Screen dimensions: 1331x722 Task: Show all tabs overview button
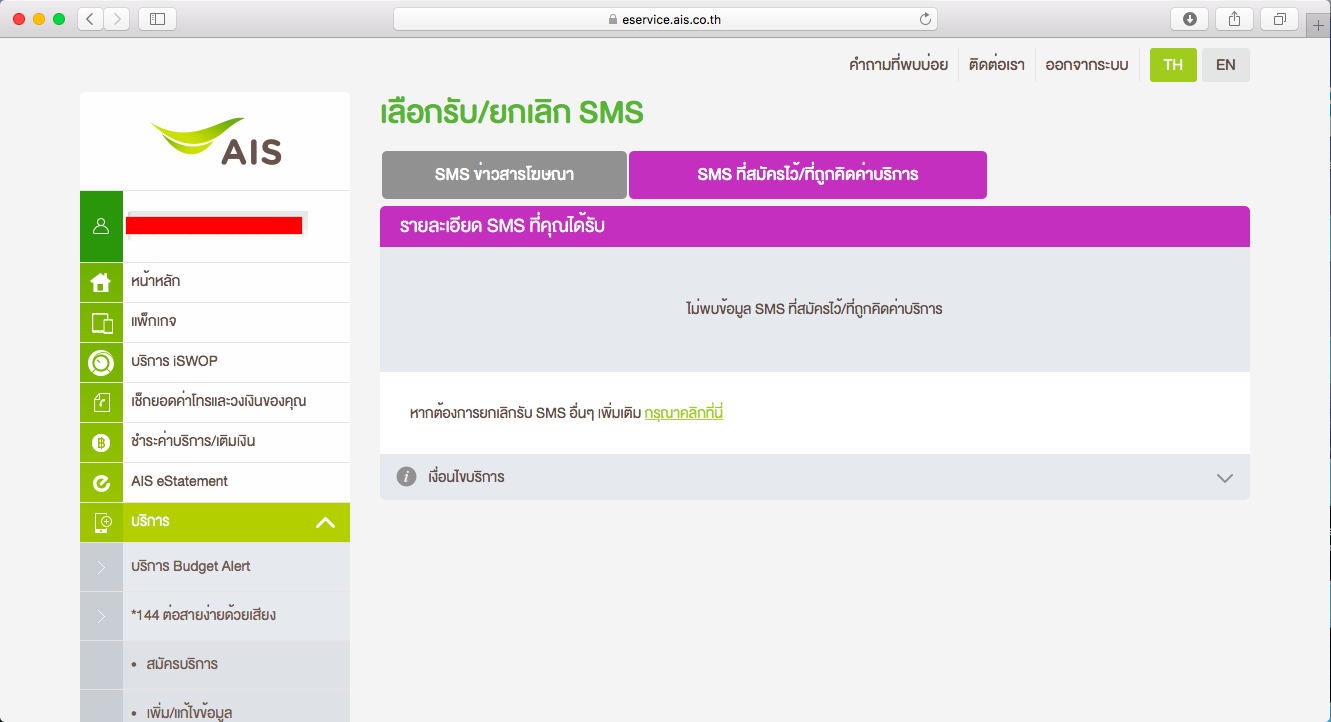[x=1280, y=18]
